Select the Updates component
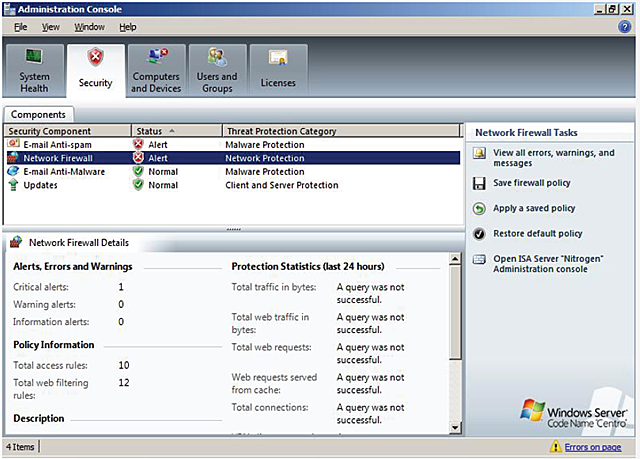 233,185
